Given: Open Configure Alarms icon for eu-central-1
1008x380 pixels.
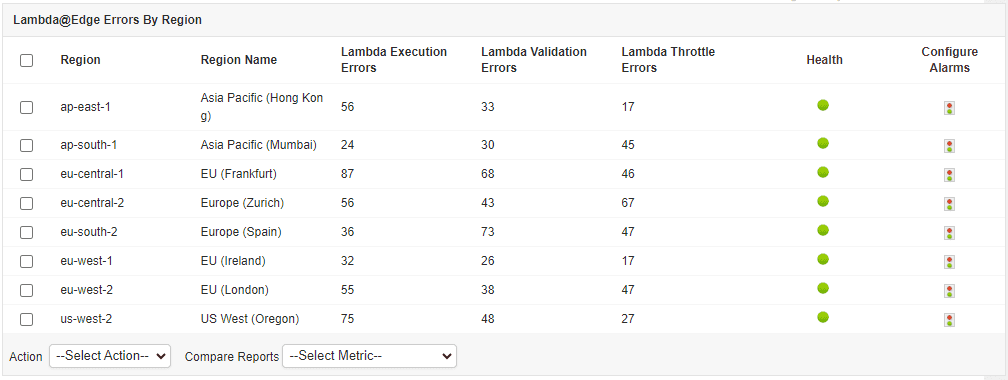Looking at the screenshot, I should tap(949, 174).
